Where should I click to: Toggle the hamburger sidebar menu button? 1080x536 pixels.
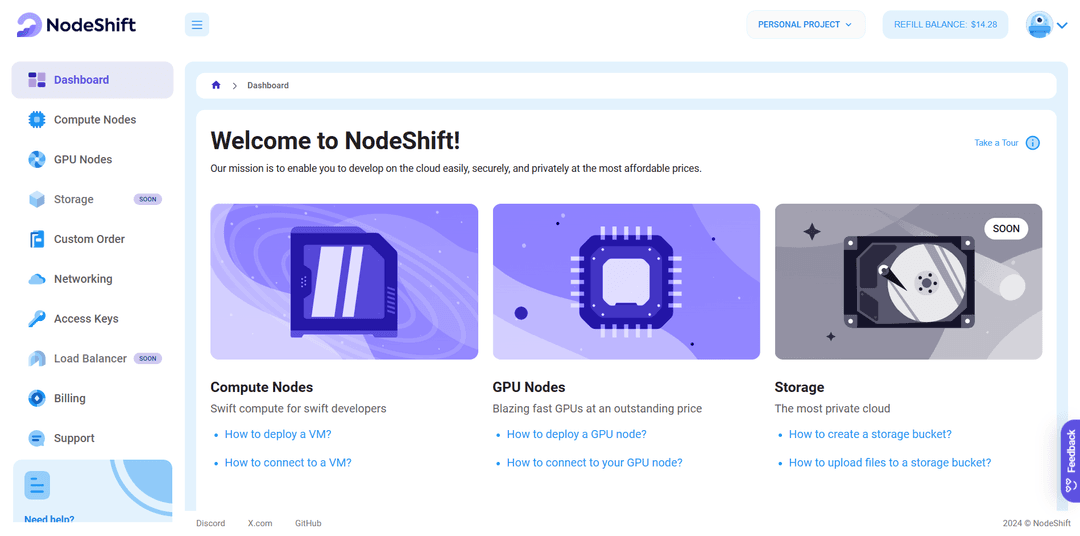[x=197, y=25]
